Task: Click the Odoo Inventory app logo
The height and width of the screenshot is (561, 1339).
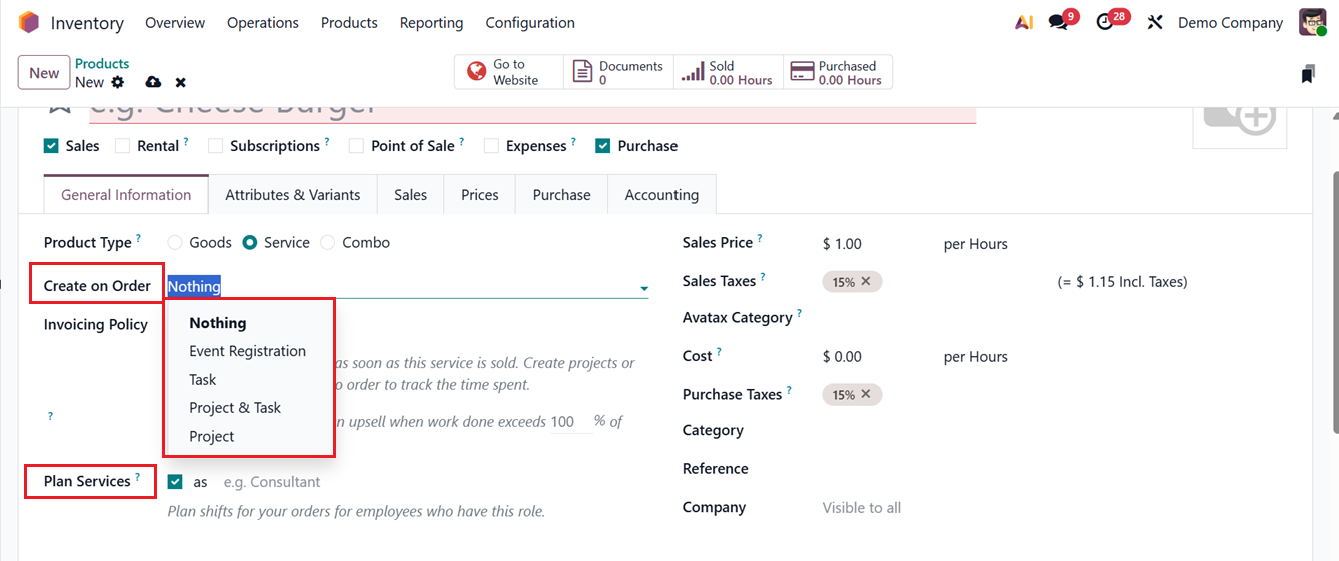Action: pos(29,22)
